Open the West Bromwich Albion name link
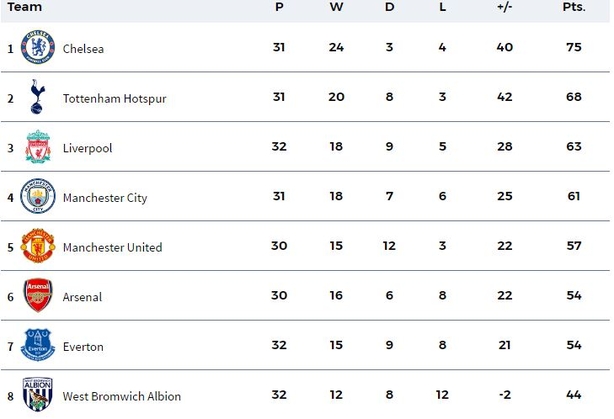614x419 pixels. pos(122,396)
